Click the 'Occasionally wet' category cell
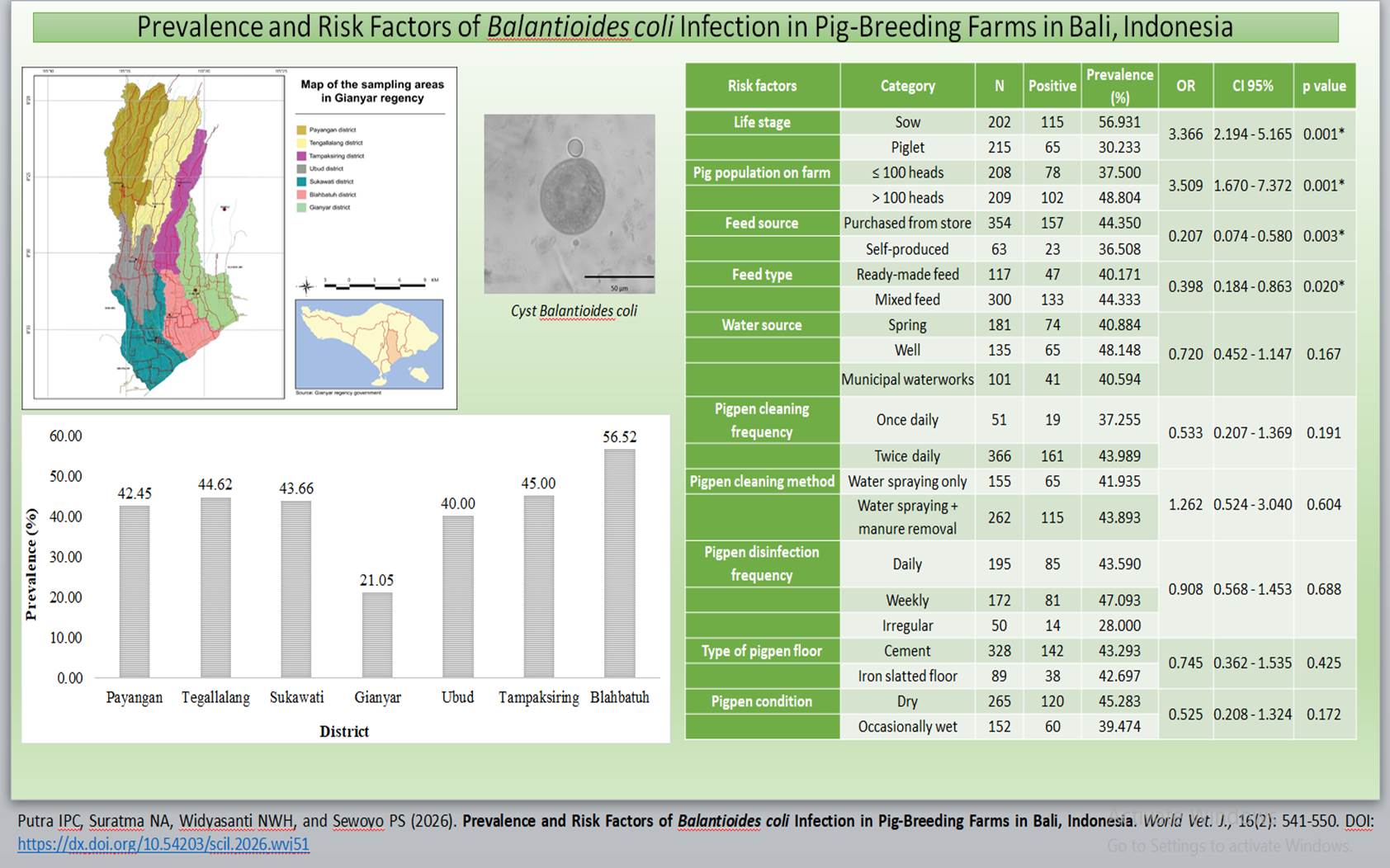This screenshot has height=868, width=1390. click(907, 727)
